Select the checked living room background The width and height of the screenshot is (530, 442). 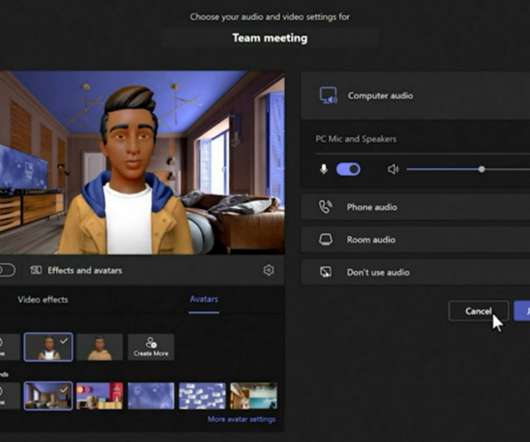tap(48, 396)
